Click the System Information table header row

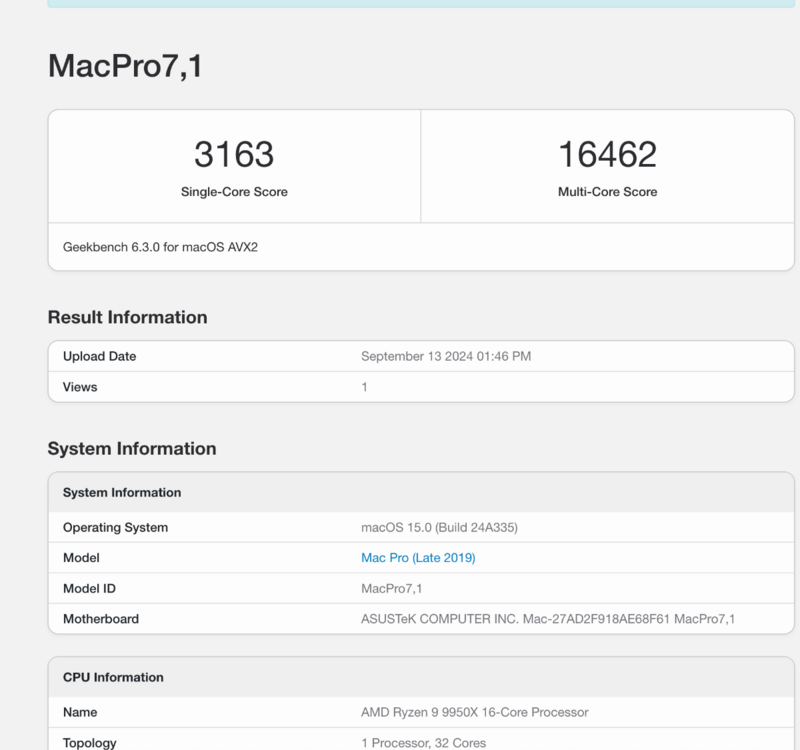coord(122,493)
